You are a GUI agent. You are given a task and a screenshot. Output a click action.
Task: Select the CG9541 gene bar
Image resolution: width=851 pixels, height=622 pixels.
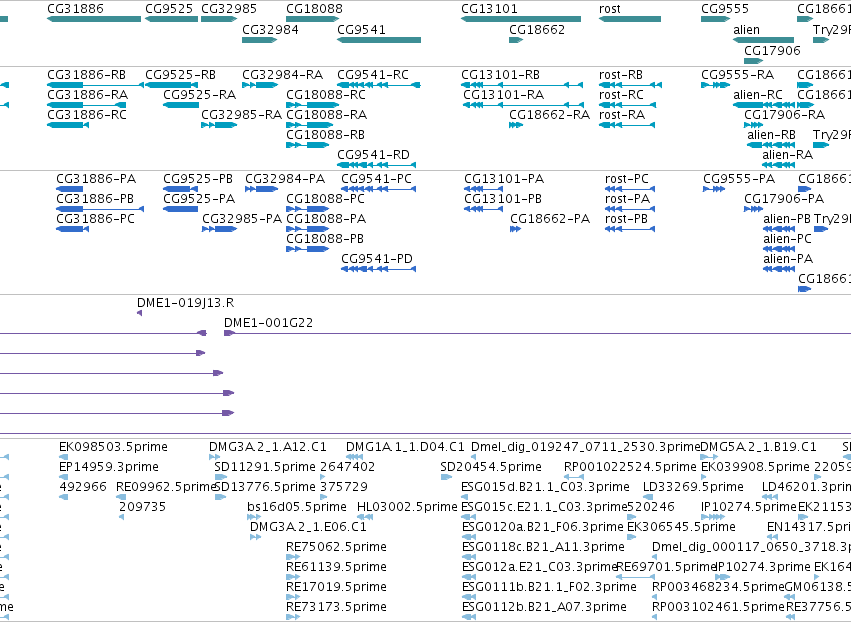click(x=379, y=40)
